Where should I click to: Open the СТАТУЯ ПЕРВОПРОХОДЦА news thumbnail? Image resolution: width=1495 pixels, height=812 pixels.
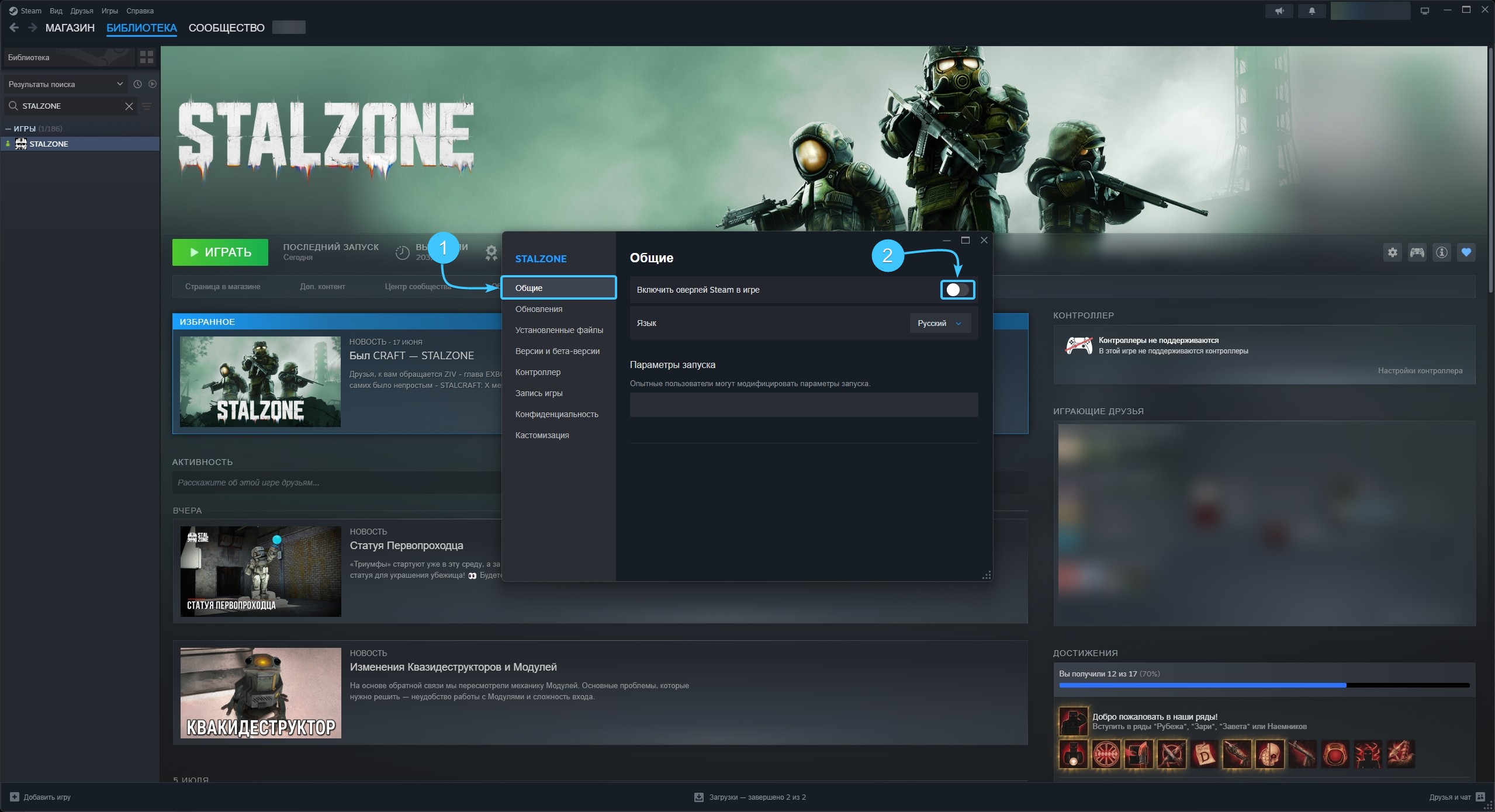pyautogui.click(x=261, y=571)
